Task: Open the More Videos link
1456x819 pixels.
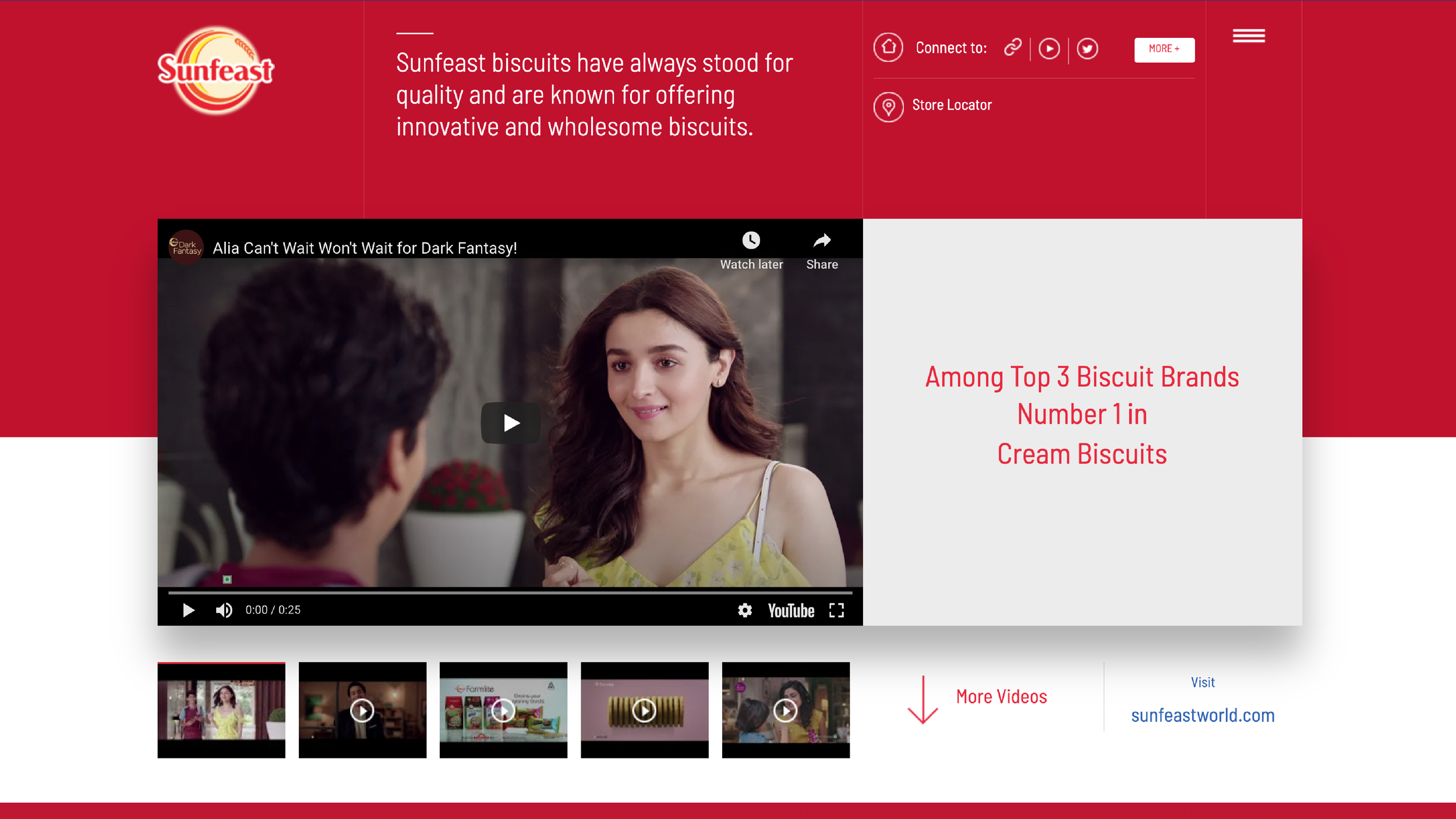Action: pyautogui.click(x=1002, y=697)
